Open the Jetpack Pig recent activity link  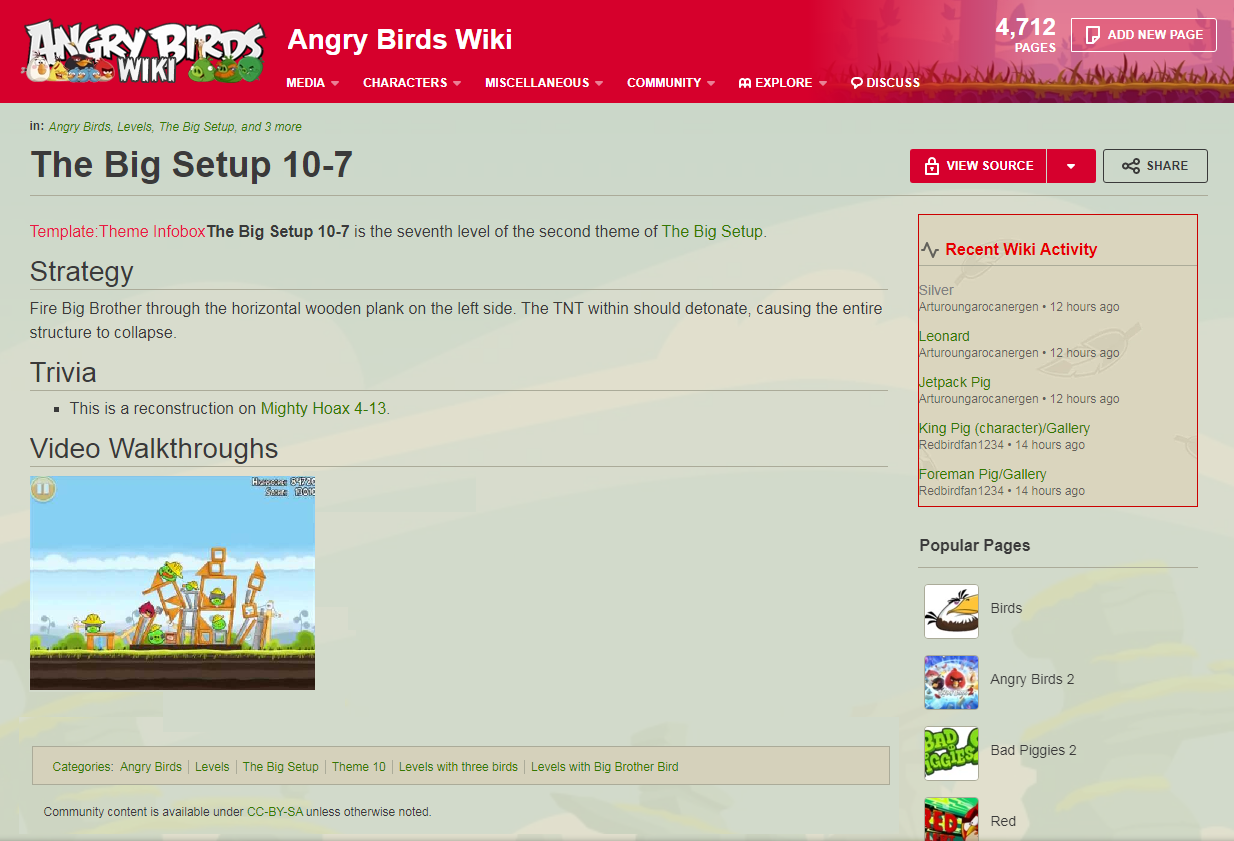[955, 382]
